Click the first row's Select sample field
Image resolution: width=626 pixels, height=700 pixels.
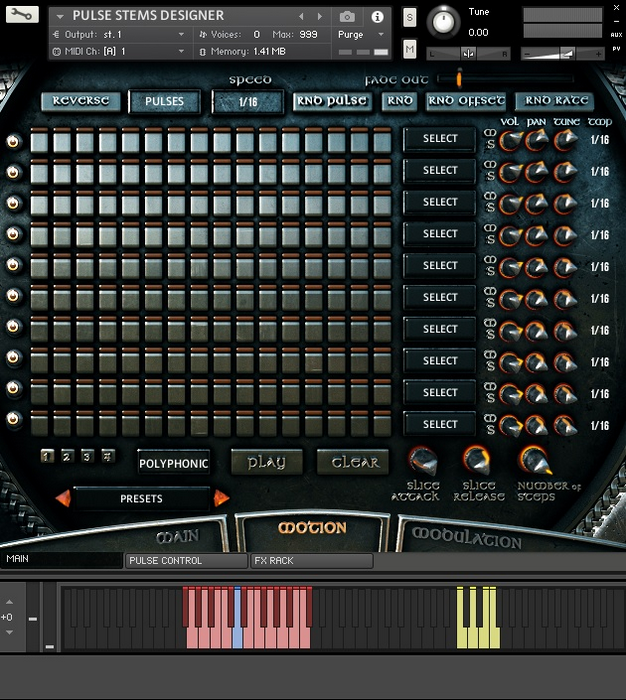coord(439,139)
